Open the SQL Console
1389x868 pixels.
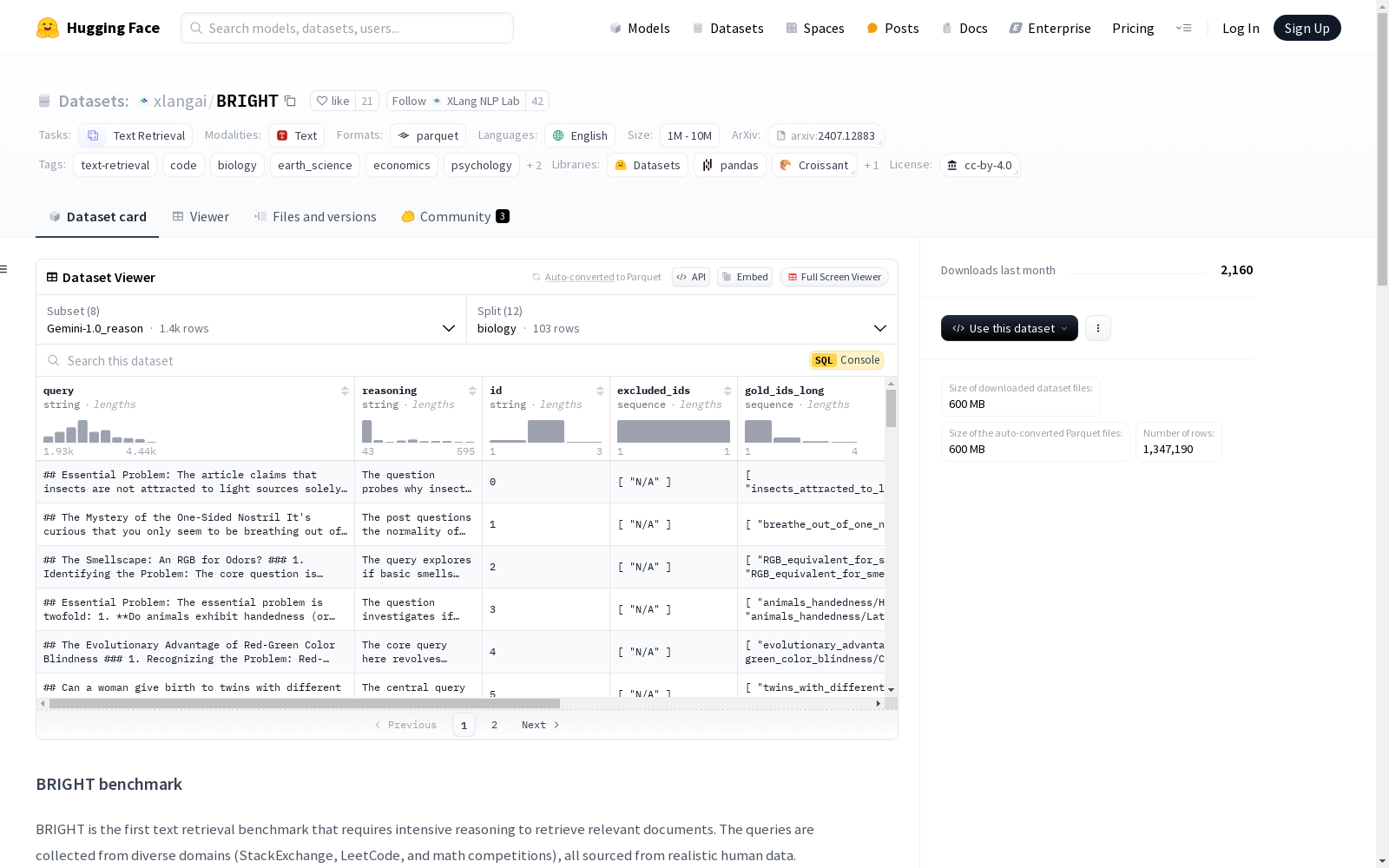846,360
